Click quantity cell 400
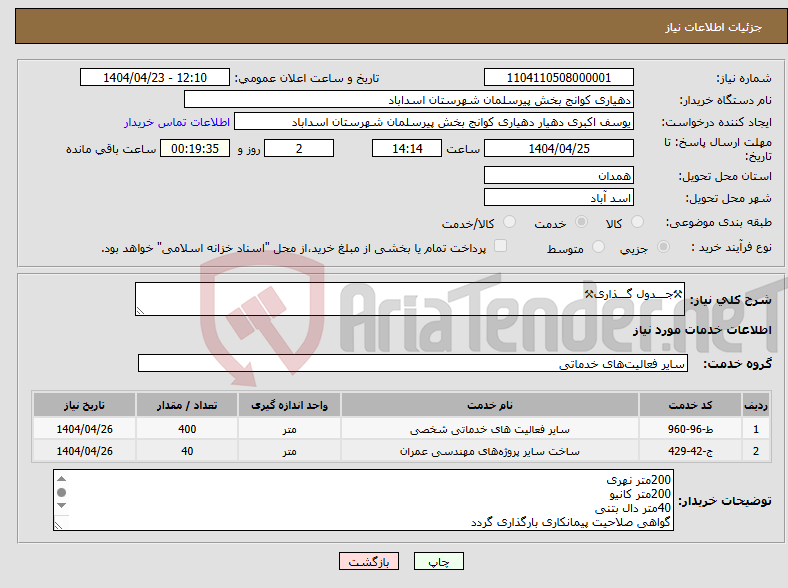788x588 pixels. (187, 429)
